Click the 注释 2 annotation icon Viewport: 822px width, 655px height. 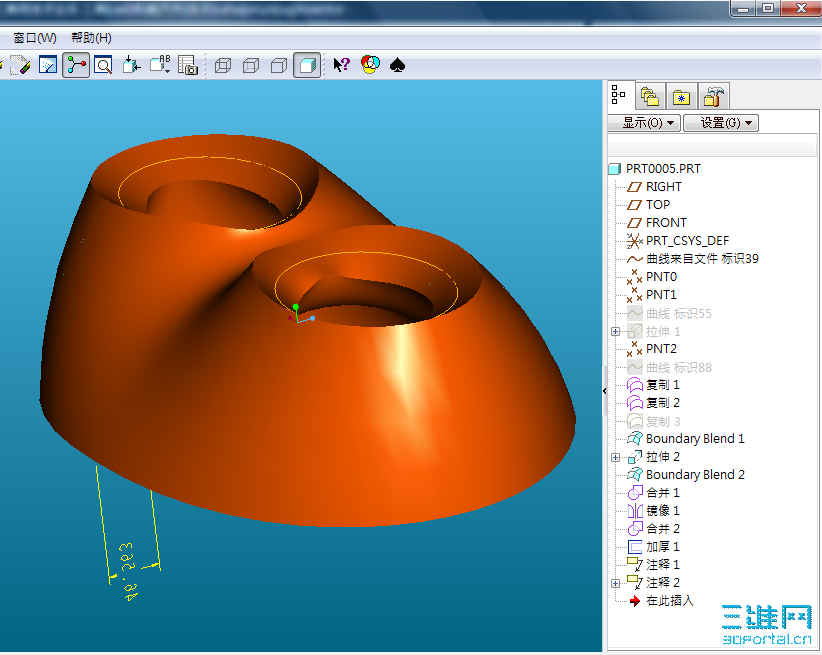coord(635,583)
